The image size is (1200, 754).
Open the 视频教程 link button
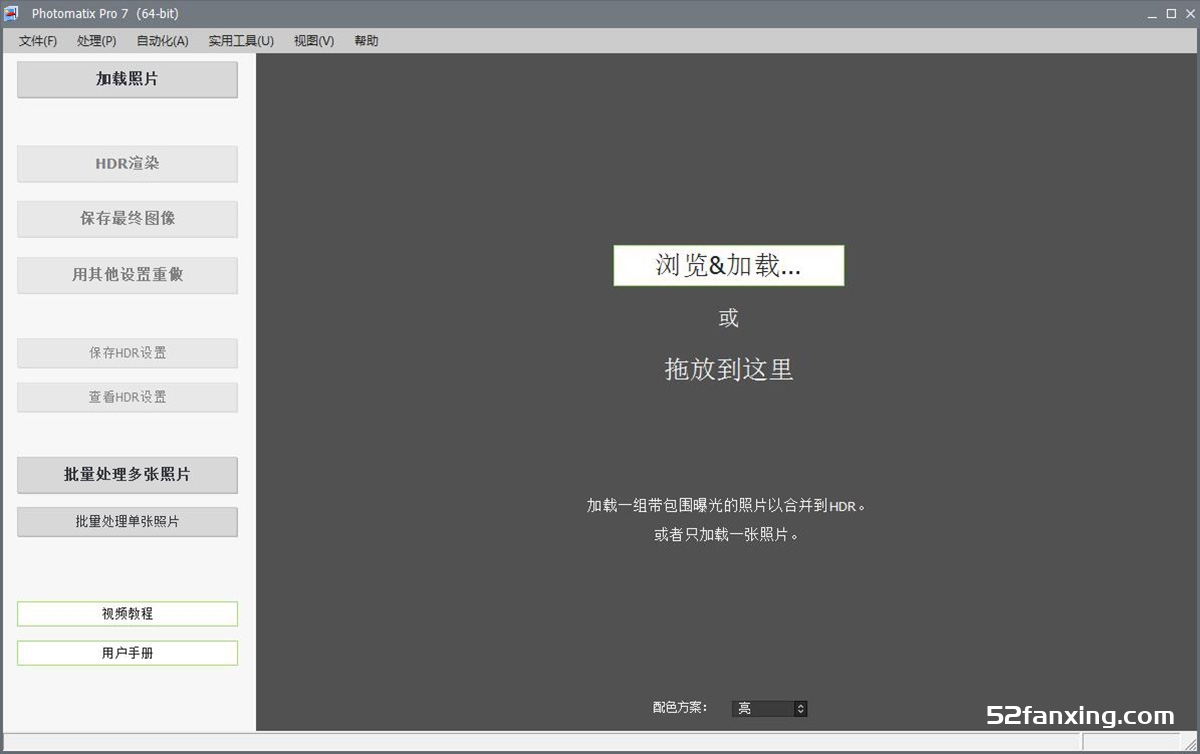pyautogui.click(x=127, y=614)
